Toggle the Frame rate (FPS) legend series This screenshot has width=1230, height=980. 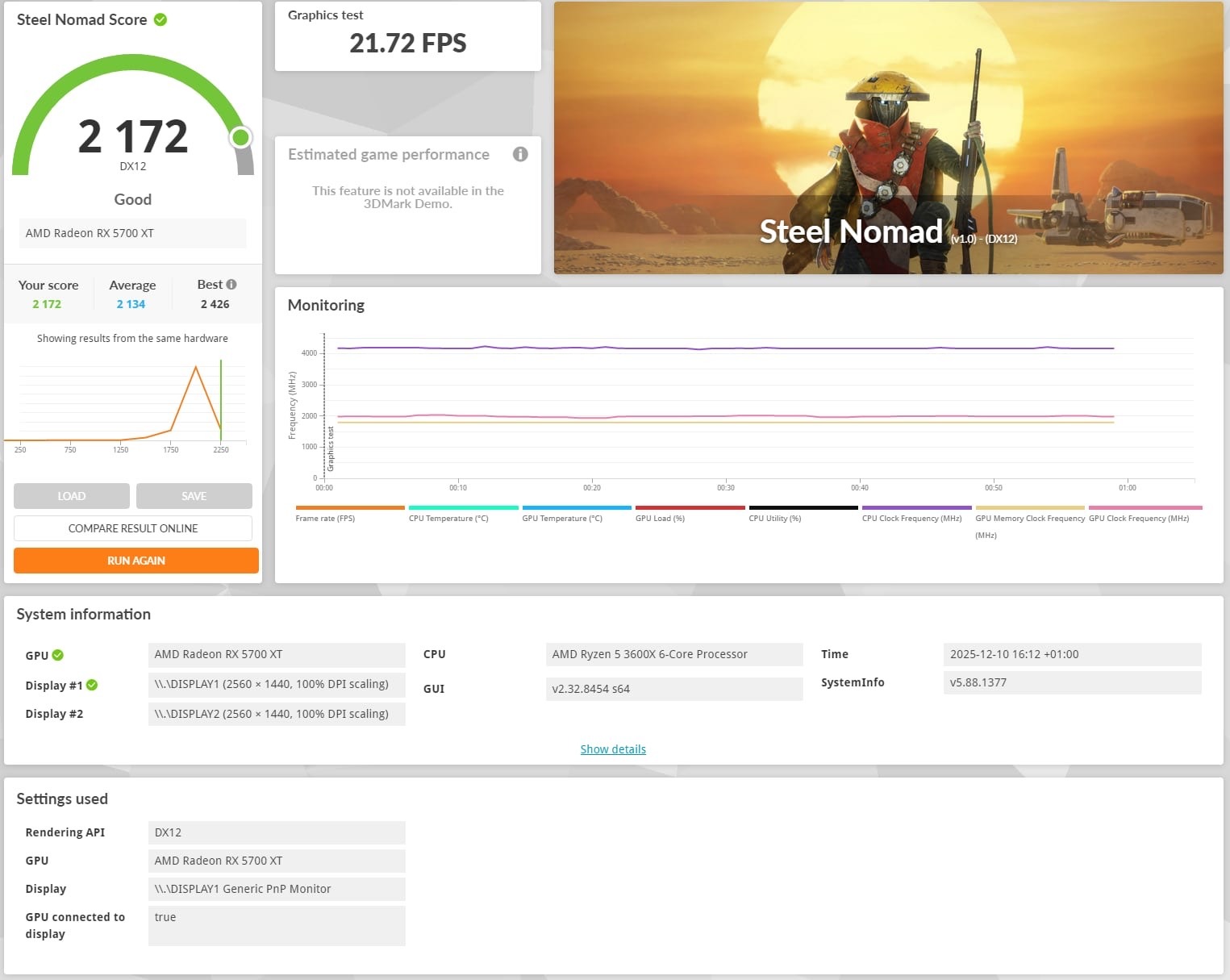tap(350, 514)
